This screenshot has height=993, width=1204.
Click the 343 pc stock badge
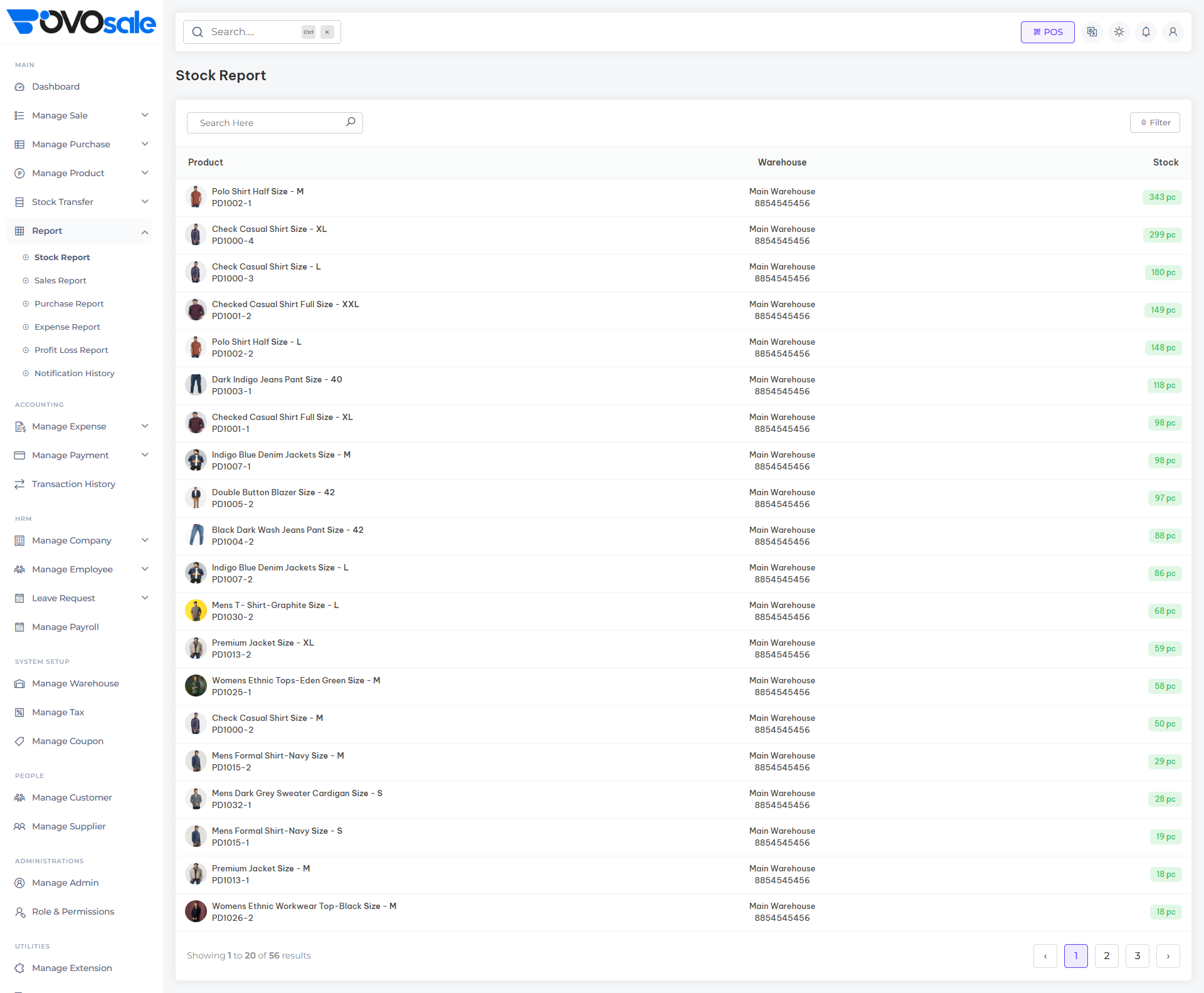pos(1162,197)
